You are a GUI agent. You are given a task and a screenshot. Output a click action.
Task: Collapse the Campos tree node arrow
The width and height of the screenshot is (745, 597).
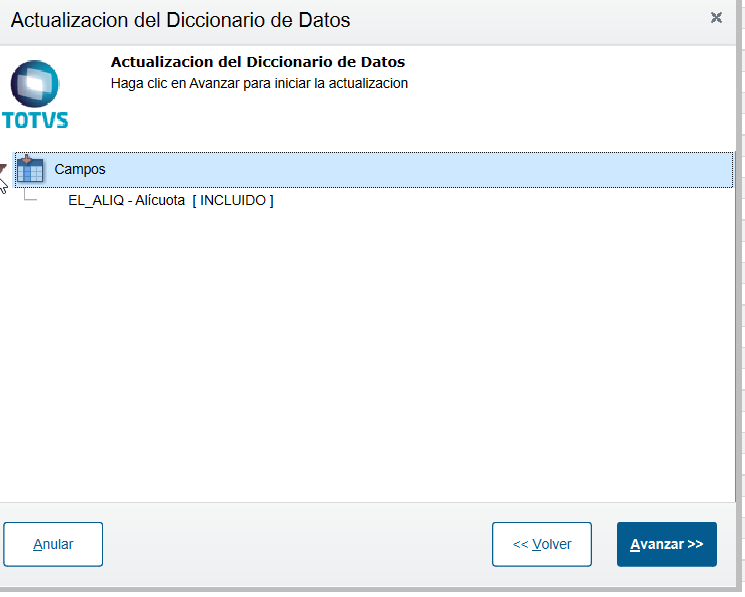point(3,168)
